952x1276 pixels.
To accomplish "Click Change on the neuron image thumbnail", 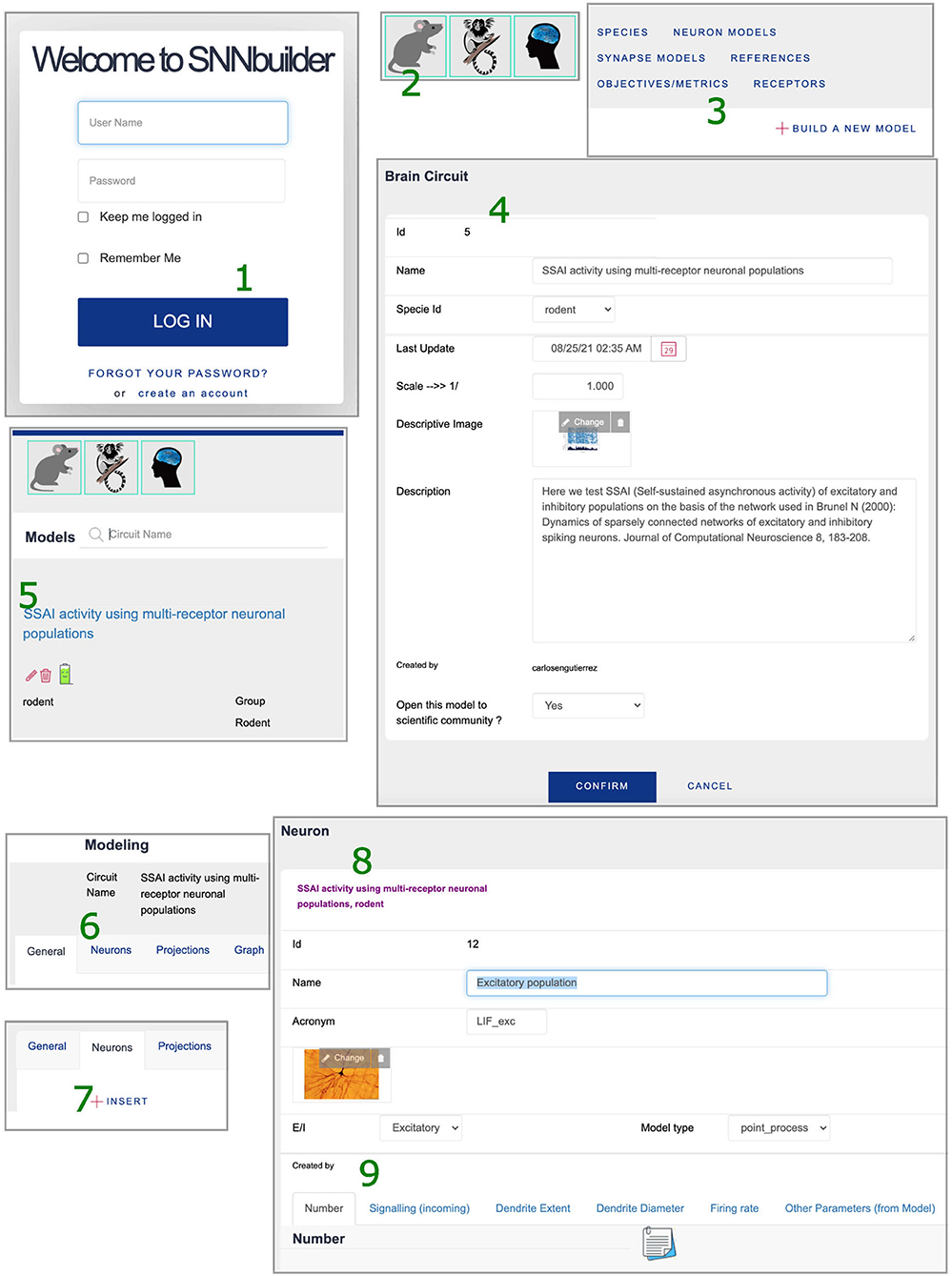I will coord(343,1058).
